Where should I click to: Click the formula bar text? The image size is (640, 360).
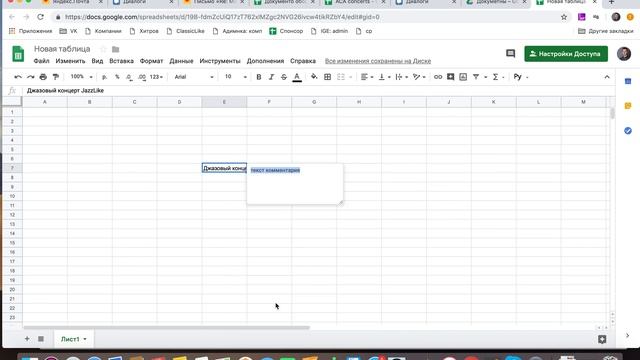[65, 91]
